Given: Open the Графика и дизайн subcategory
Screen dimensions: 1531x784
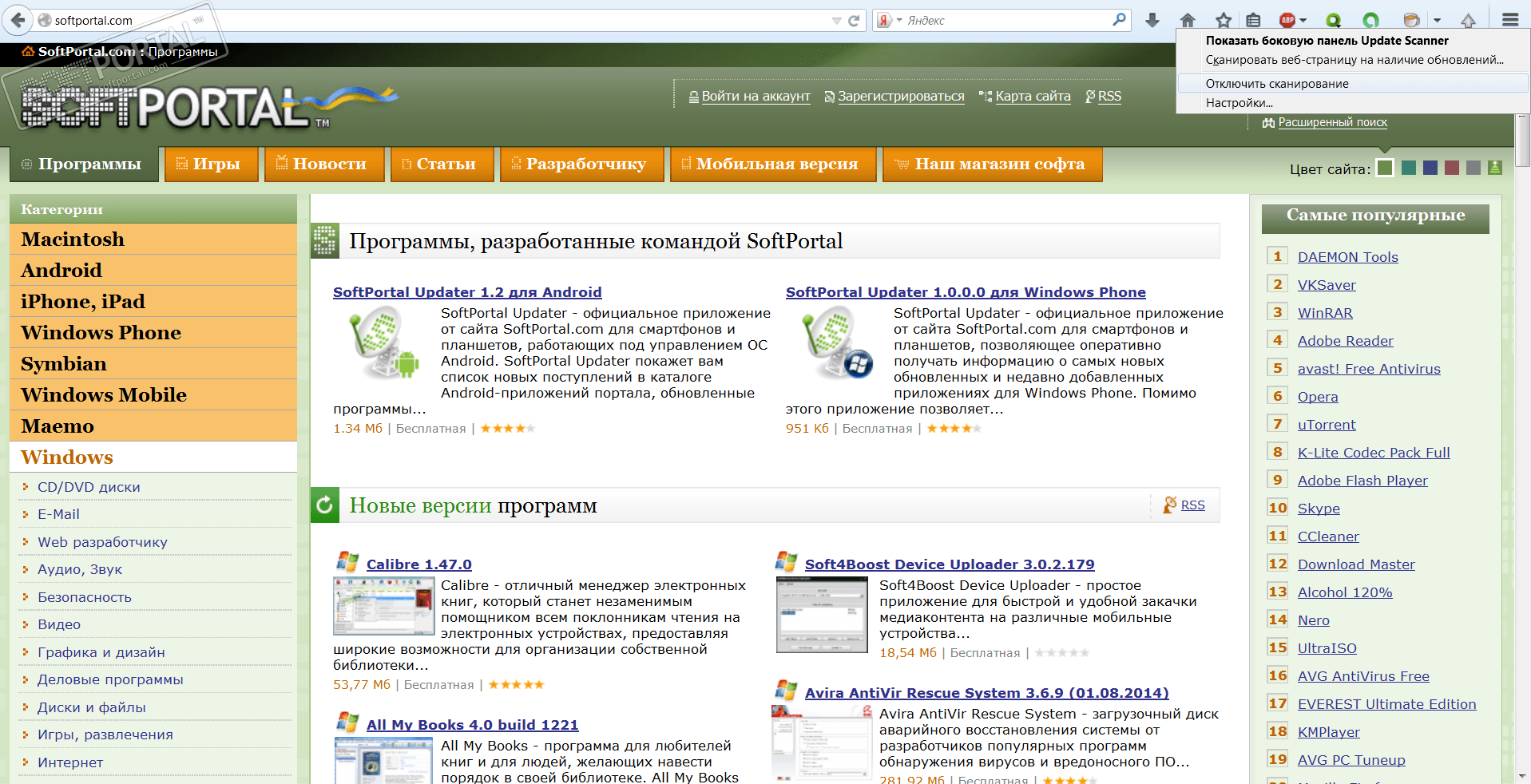Looking at the screenshot, I should (101, 652).
